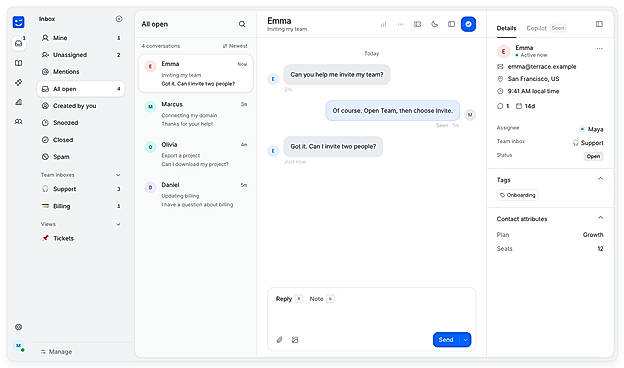Attach a file with the paperclip icon
Image resolution: width=624 pixels, height=368 pixels.
(279, 340)
